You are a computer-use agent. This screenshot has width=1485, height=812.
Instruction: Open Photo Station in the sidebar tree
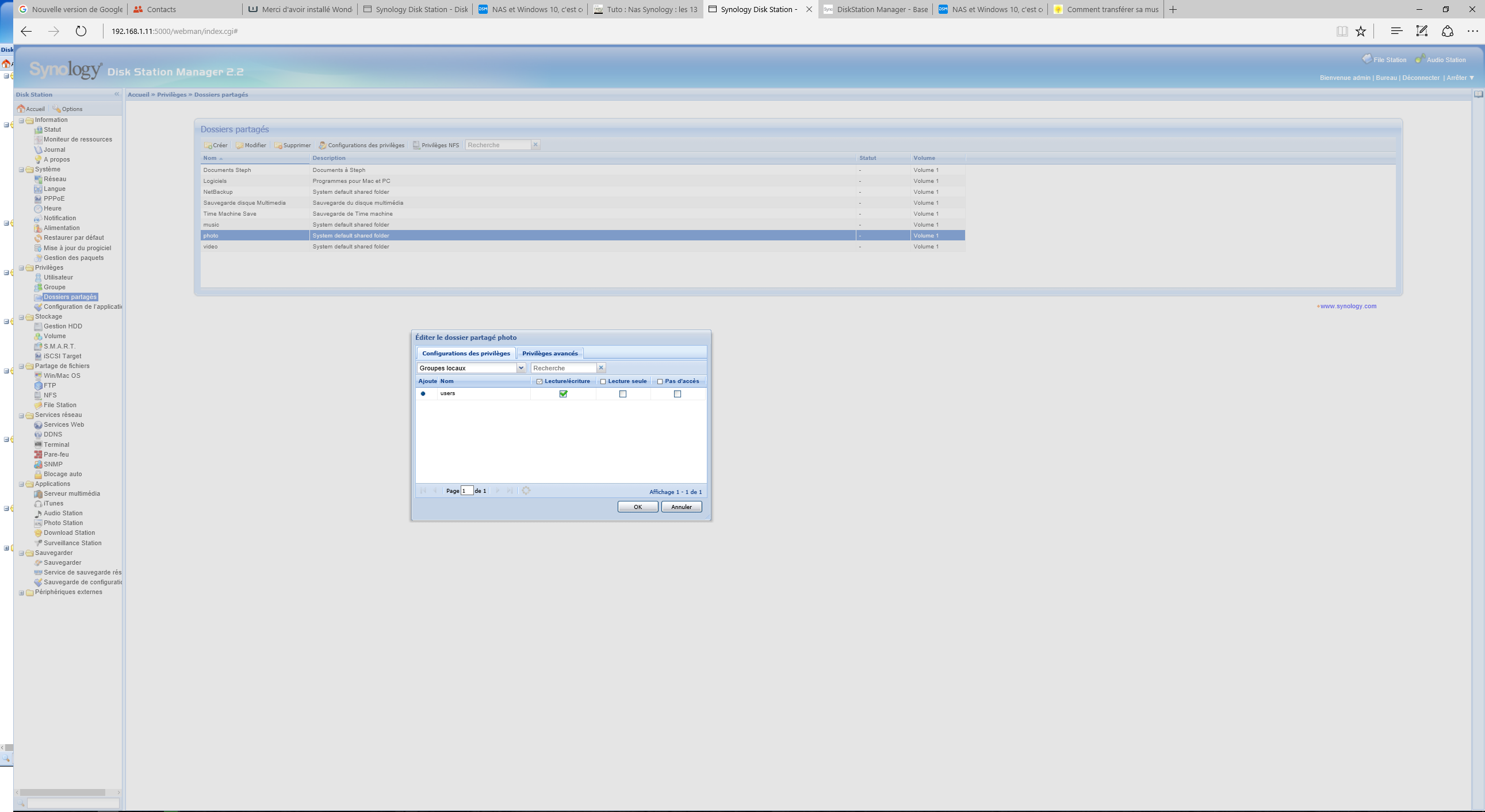coord(63,523)
